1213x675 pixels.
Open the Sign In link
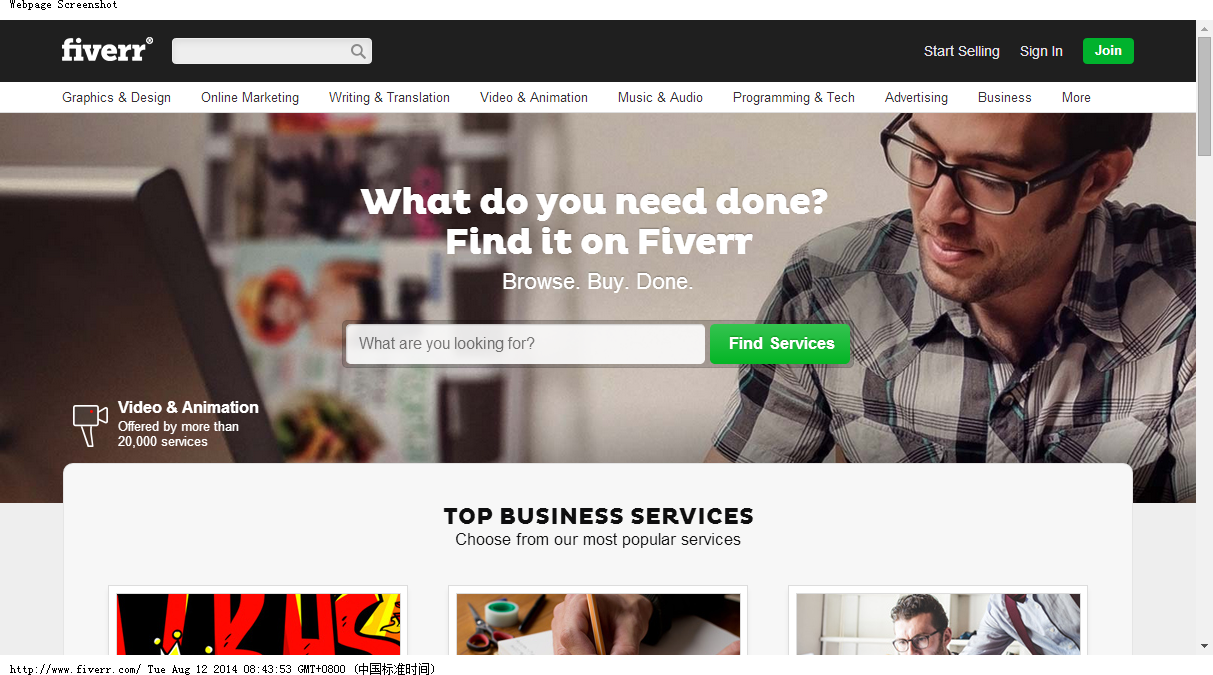click(x=1041, y=51)
